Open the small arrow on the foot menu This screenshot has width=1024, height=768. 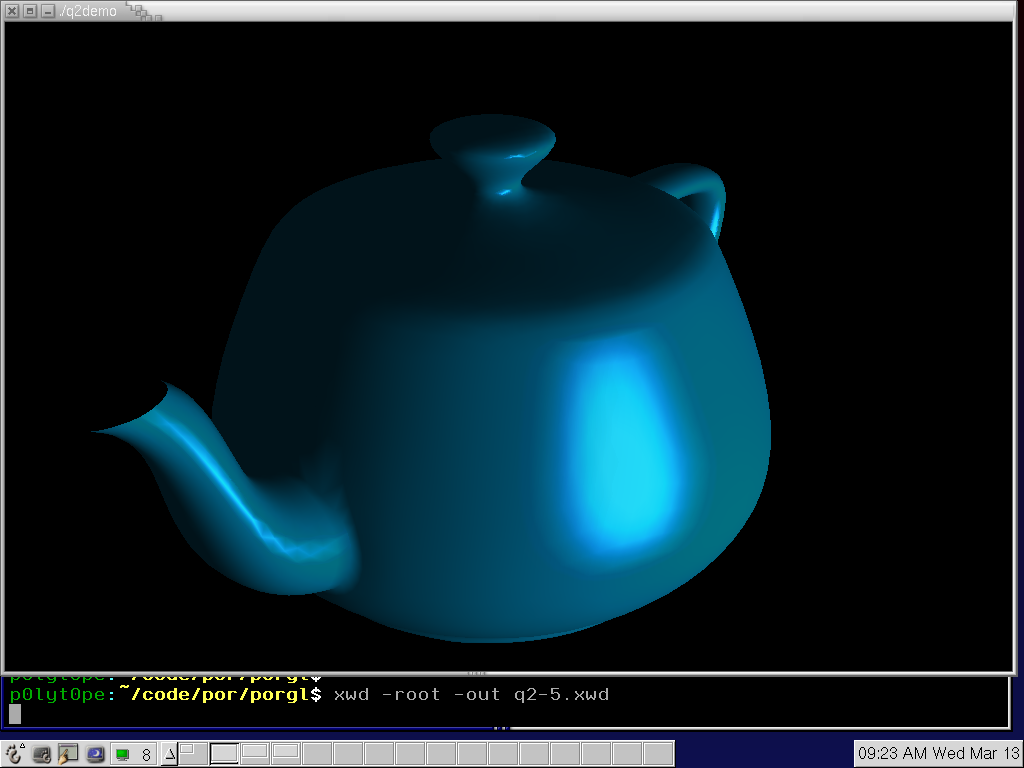pos(22,745)
